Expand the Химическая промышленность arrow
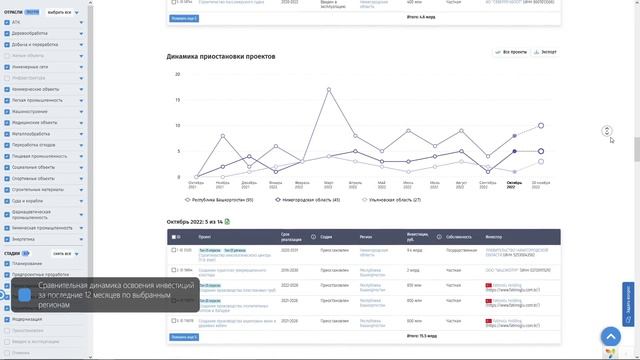Image resolution: width=640 pixels, height=360 pixels. 81,228
